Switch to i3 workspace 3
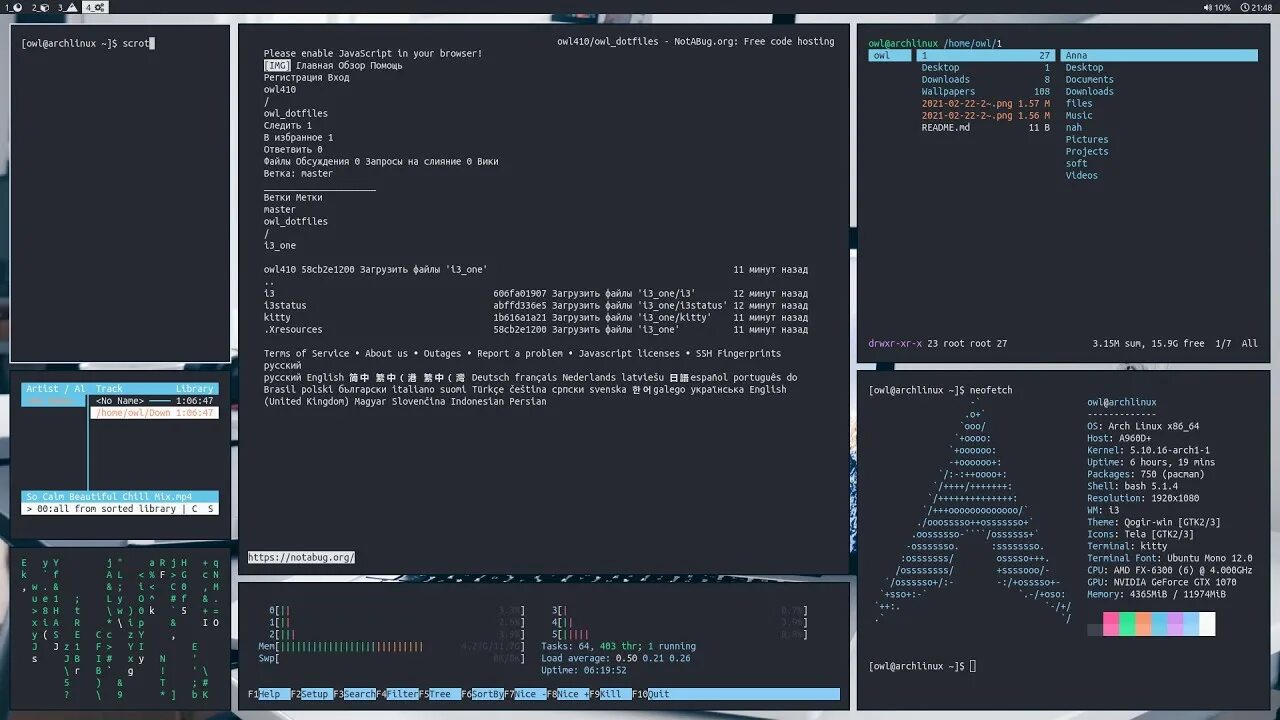The image size is (1280, 720). 67,7
